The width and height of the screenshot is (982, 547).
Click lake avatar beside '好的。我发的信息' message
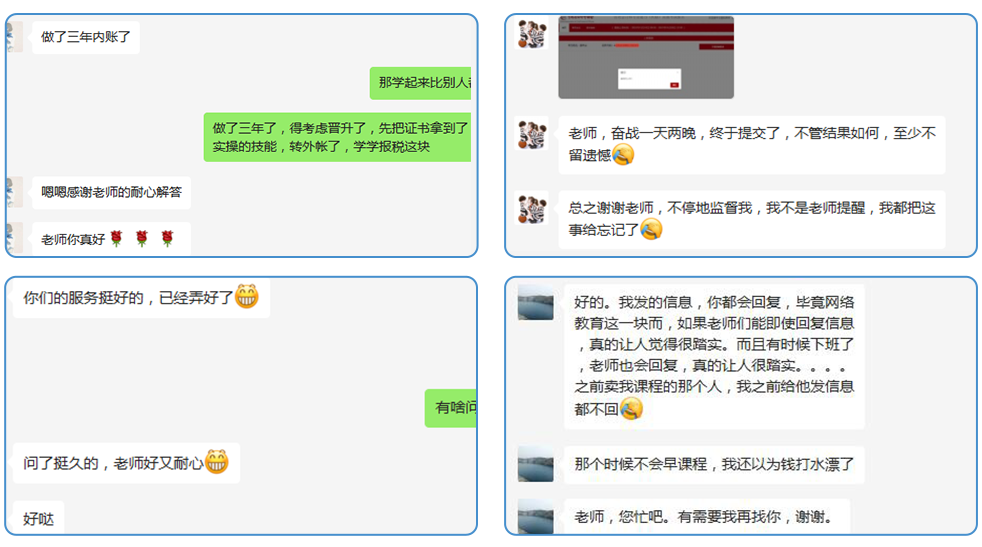(535, 303)
